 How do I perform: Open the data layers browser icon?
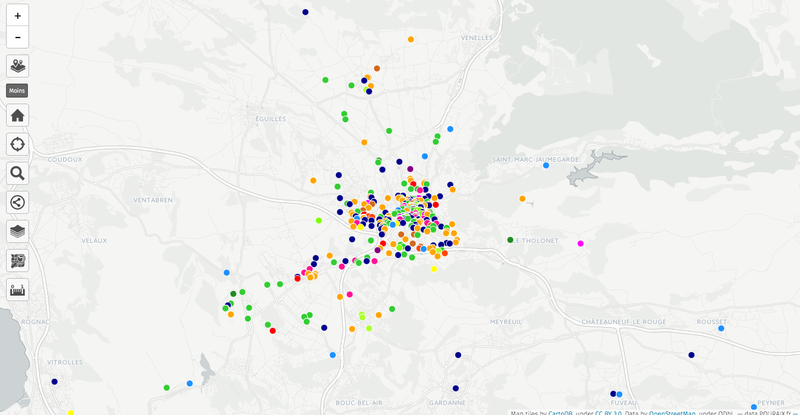(18, 66)
